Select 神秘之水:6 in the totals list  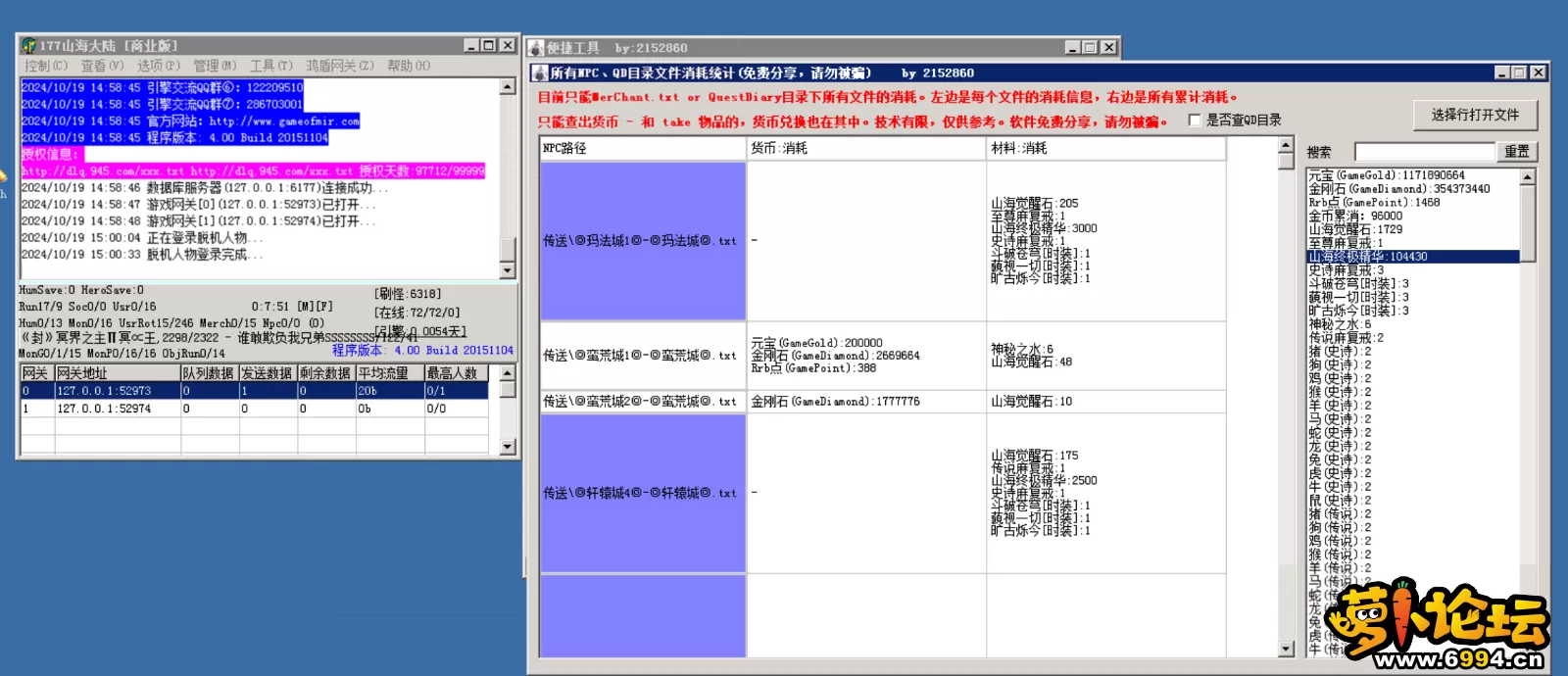1413,324
